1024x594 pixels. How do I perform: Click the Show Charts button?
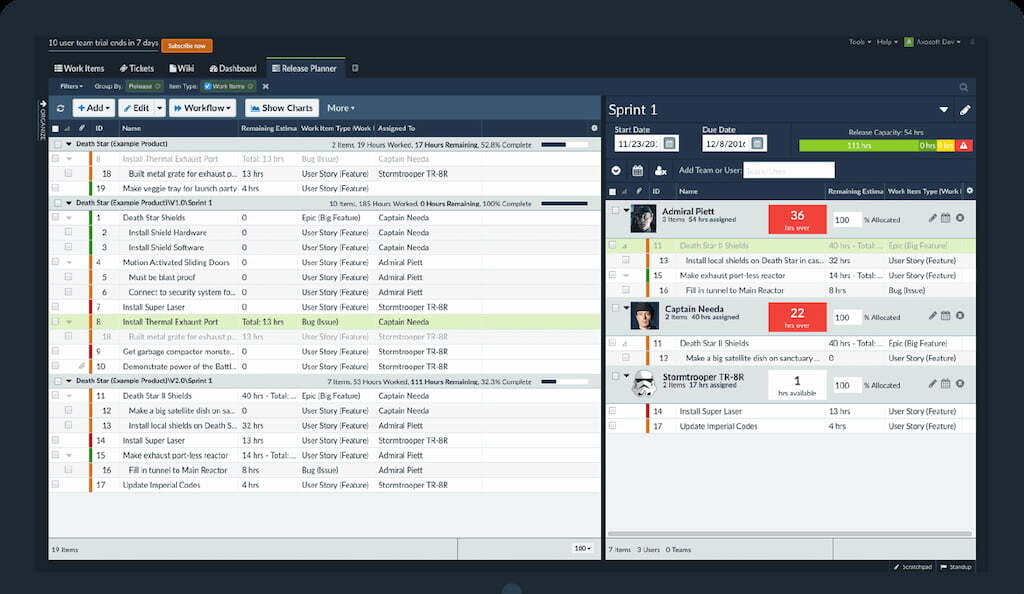coord(281,107)
